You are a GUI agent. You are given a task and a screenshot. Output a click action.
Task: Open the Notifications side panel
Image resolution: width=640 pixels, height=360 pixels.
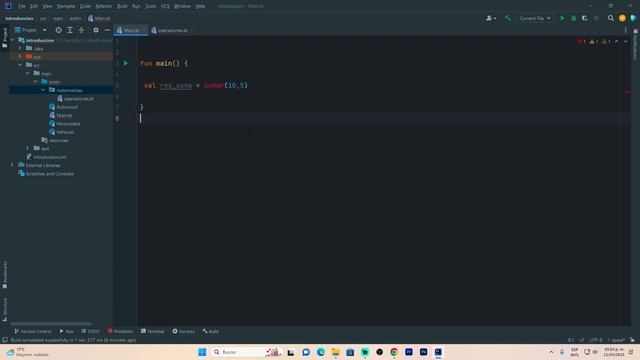(636, 45)
